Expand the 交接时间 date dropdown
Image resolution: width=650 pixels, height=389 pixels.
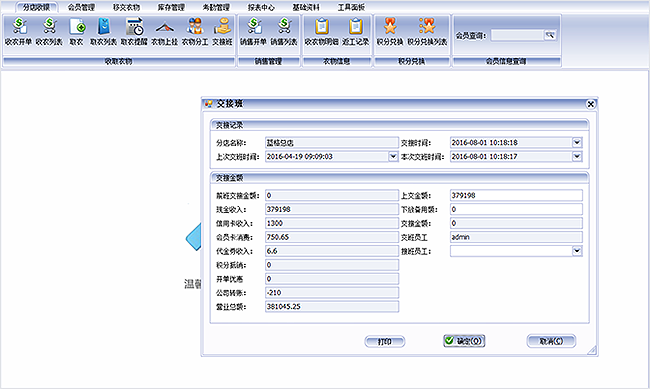[x=577, y=143]
